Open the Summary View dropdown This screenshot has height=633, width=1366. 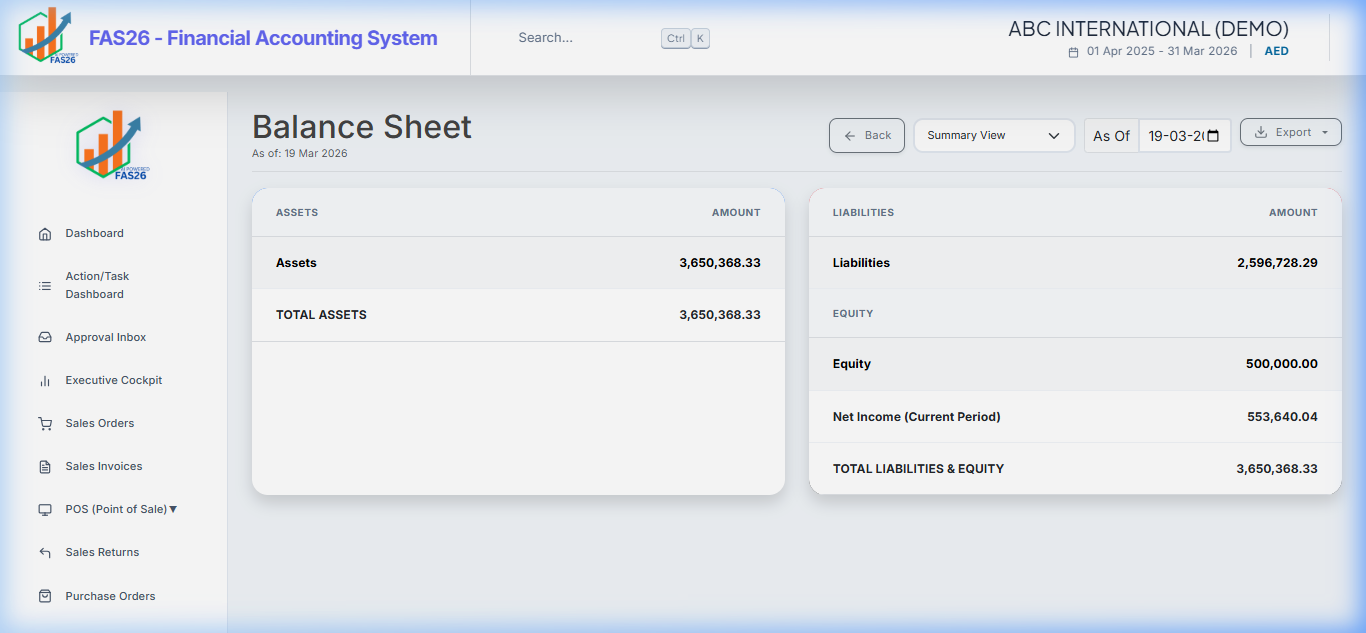pos(994,136)
